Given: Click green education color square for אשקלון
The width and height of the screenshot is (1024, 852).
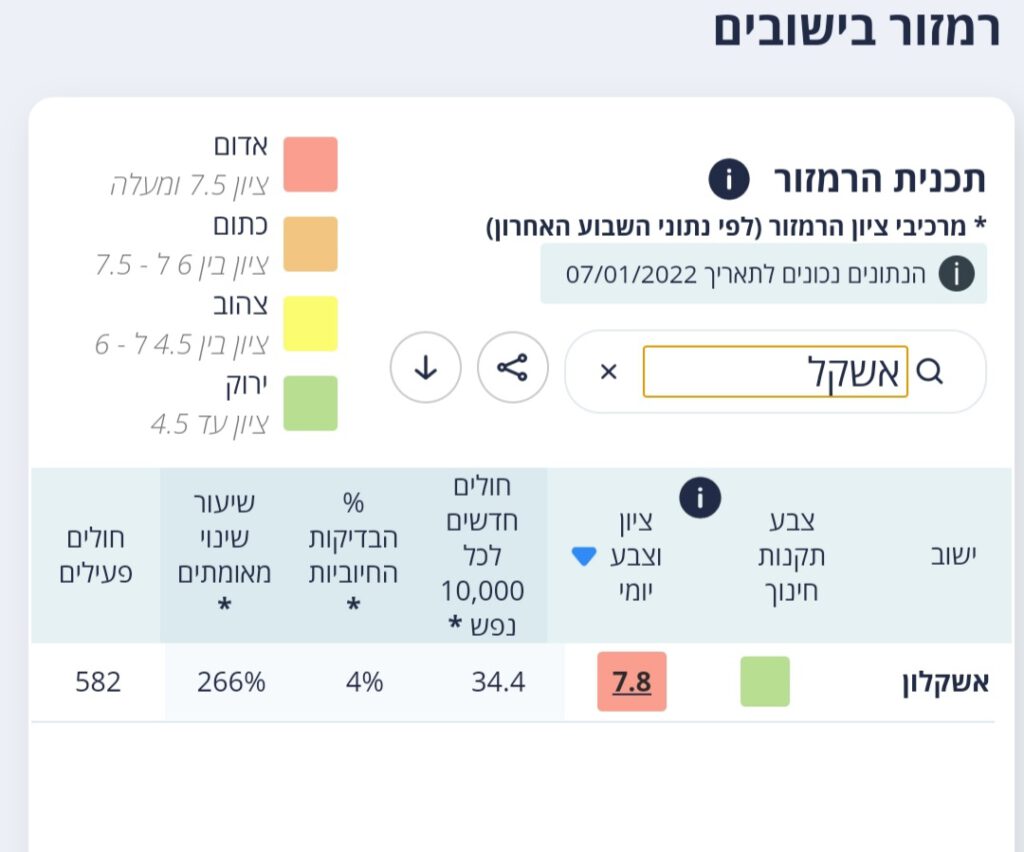Looking at the screenshot, I should click(x=764, y=682).
